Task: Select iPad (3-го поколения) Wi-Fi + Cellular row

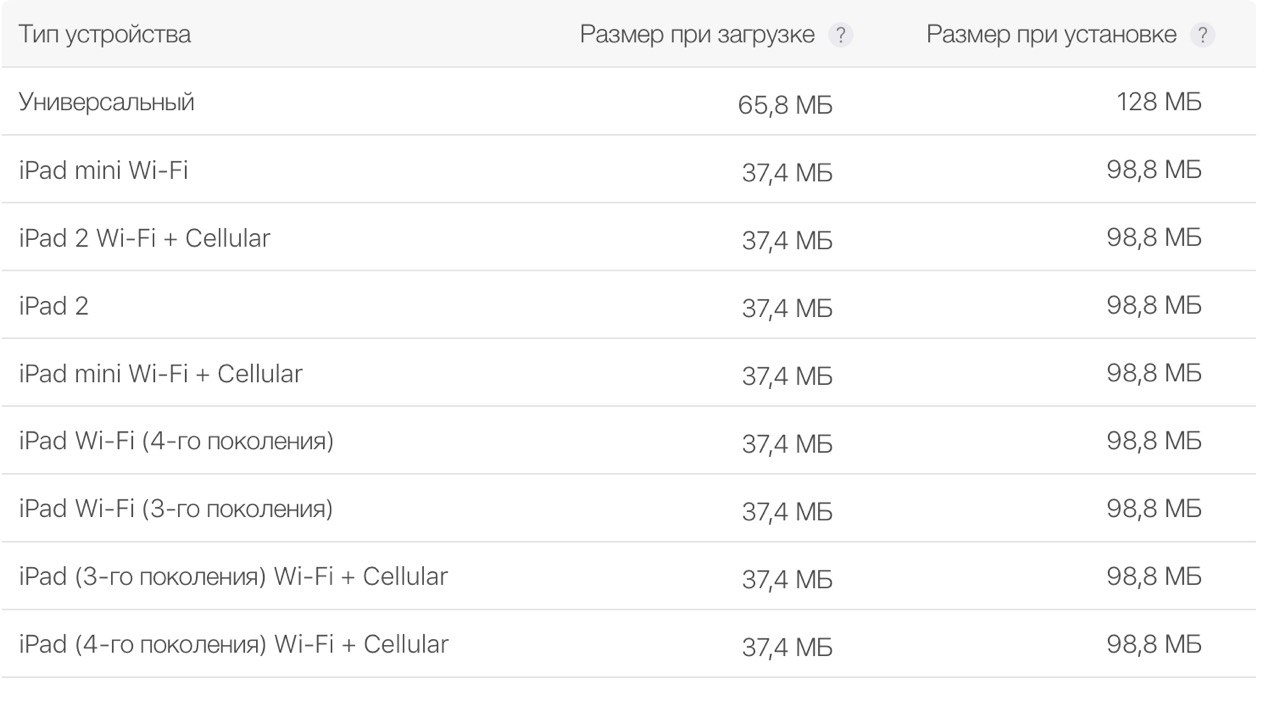Action: point(233,577)
